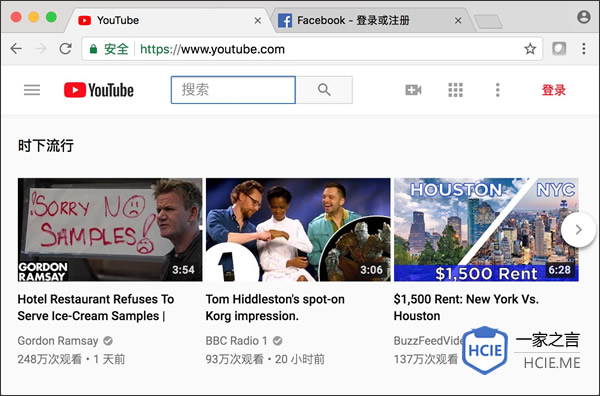The width and height of the screenshot is (600, 396).
Task: Close the YouTube tab
Action: pos(258,21)
